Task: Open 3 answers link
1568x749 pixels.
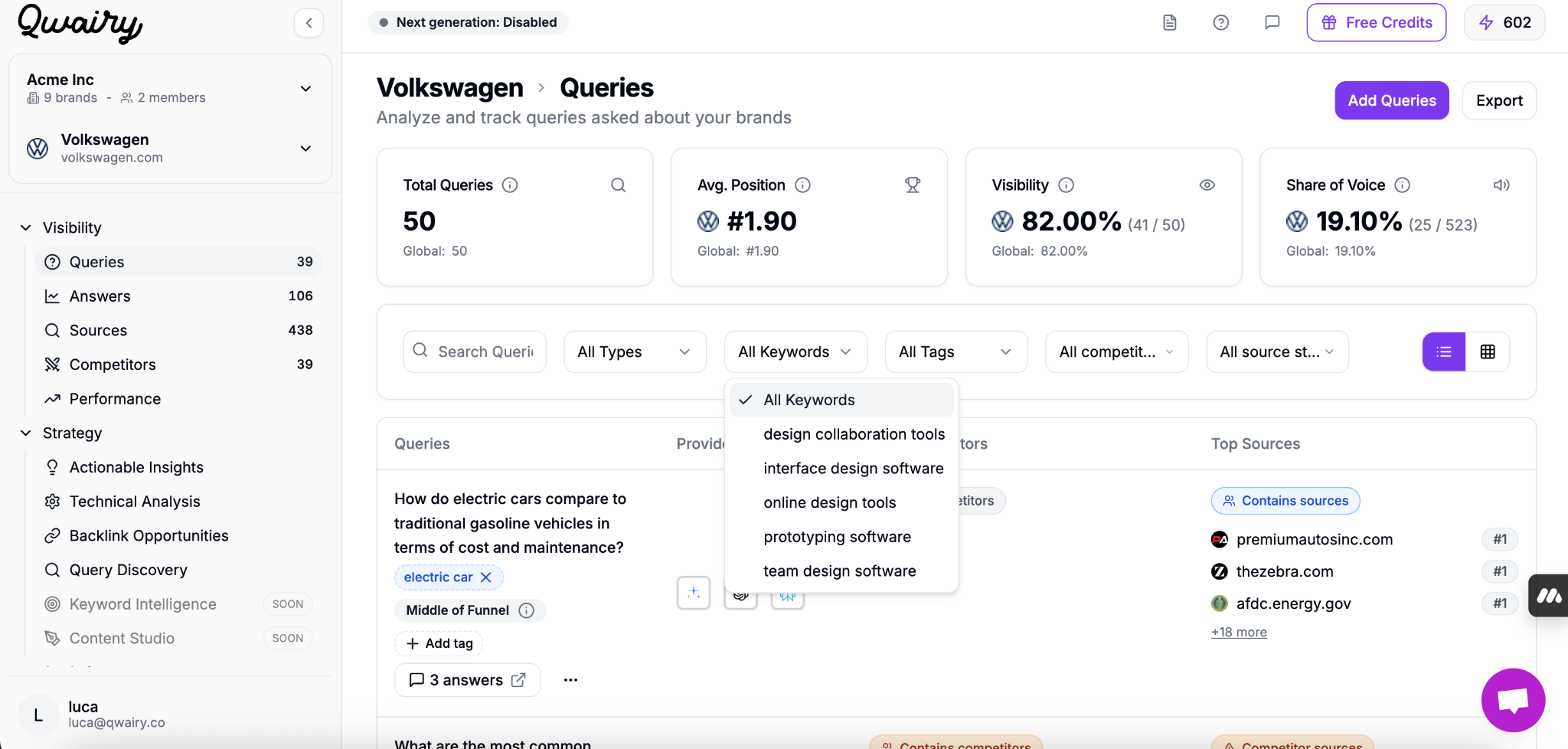Action: [467, 680]
